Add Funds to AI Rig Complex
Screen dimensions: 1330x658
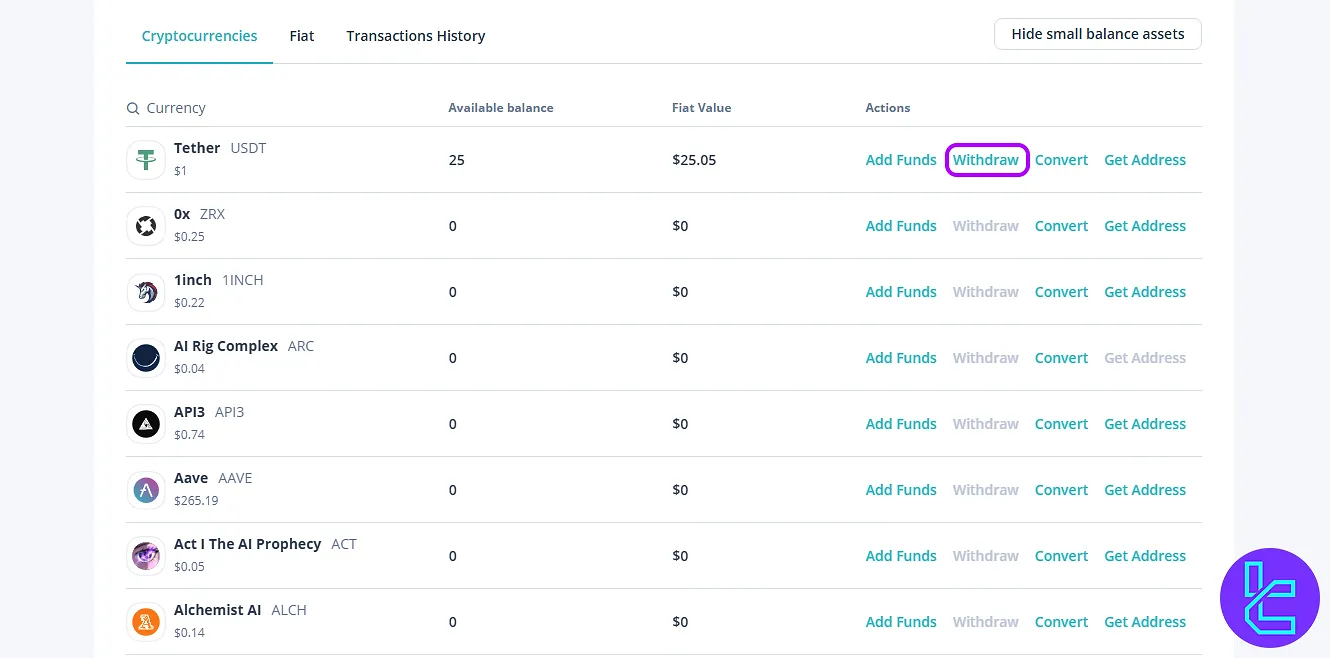point(901,358)
